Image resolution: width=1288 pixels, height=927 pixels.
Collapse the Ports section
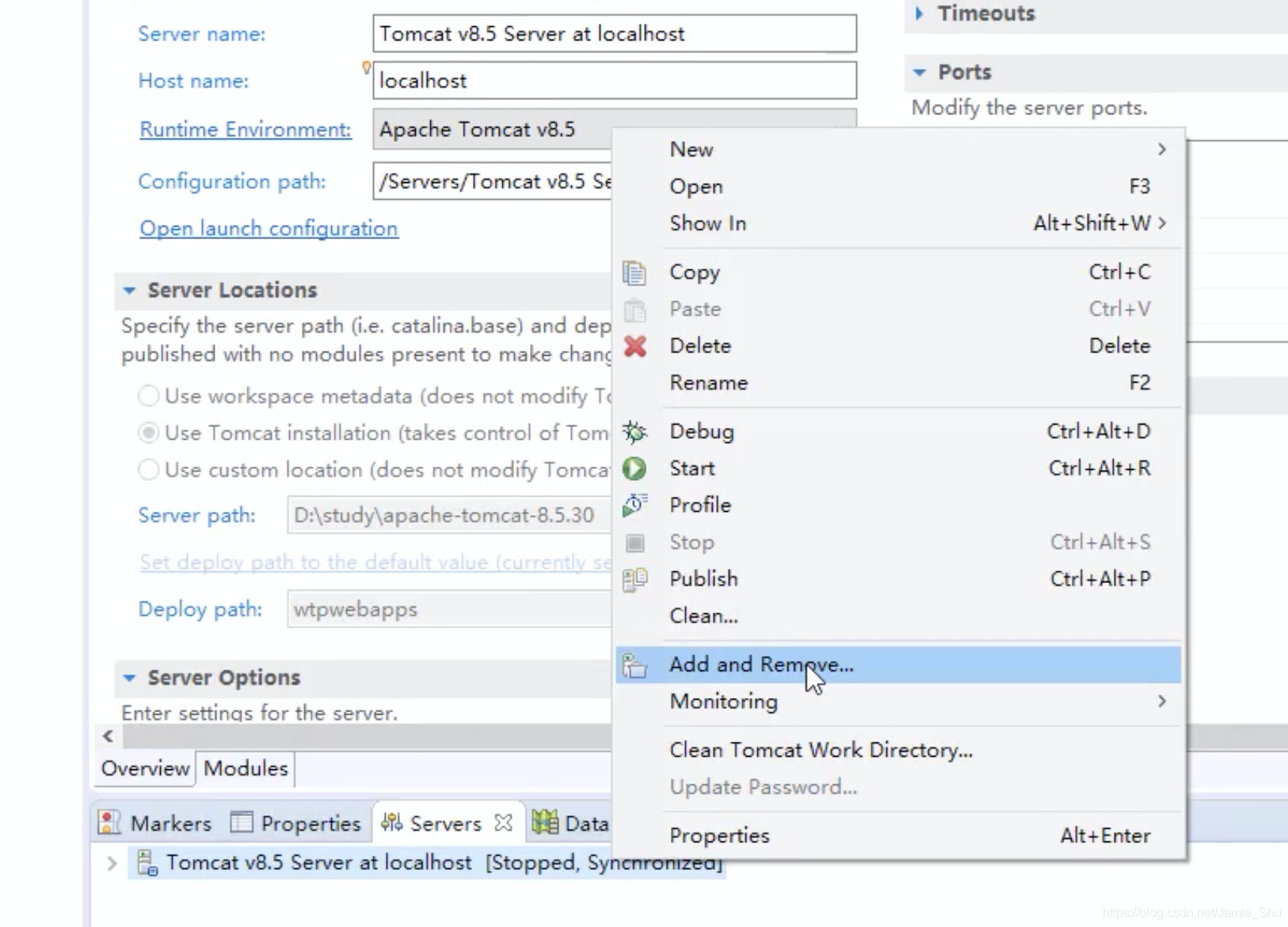pos(919,72)
